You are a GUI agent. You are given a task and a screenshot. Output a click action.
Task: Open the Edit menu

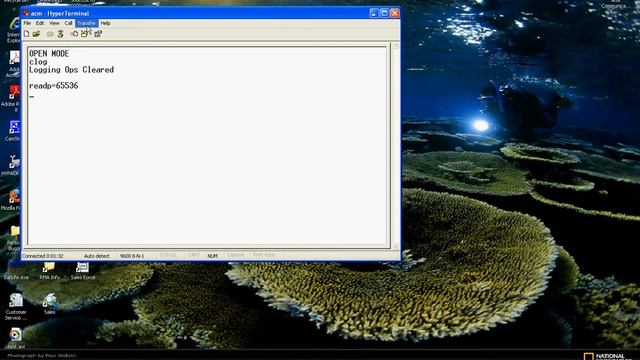point(40,23)
